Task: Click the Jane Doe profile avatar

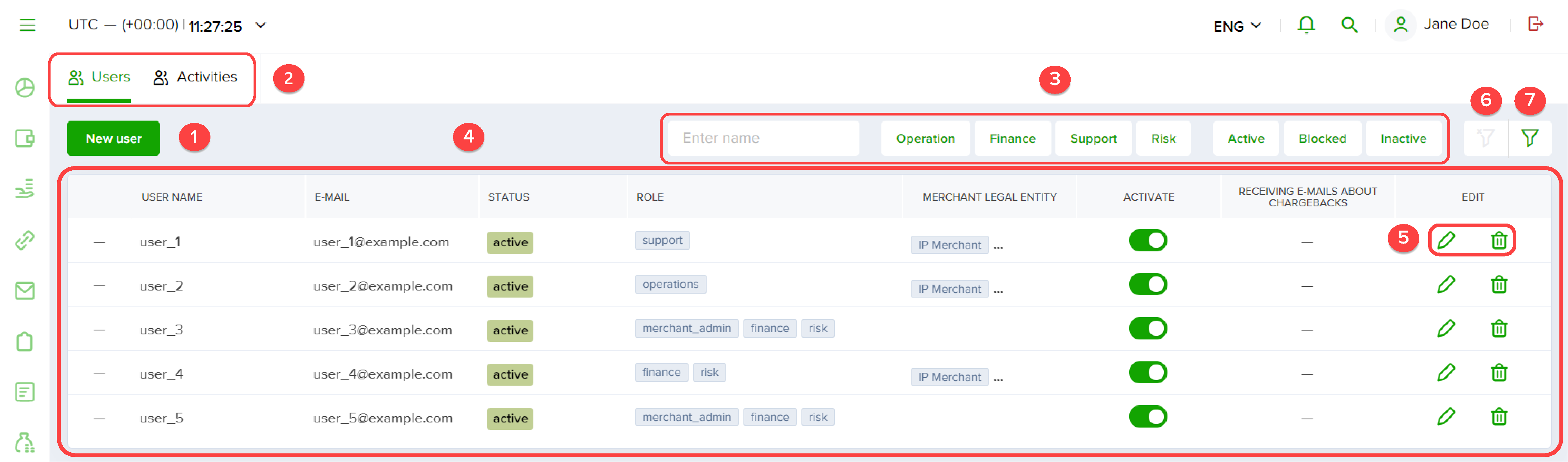Action: coord(1401,25)
